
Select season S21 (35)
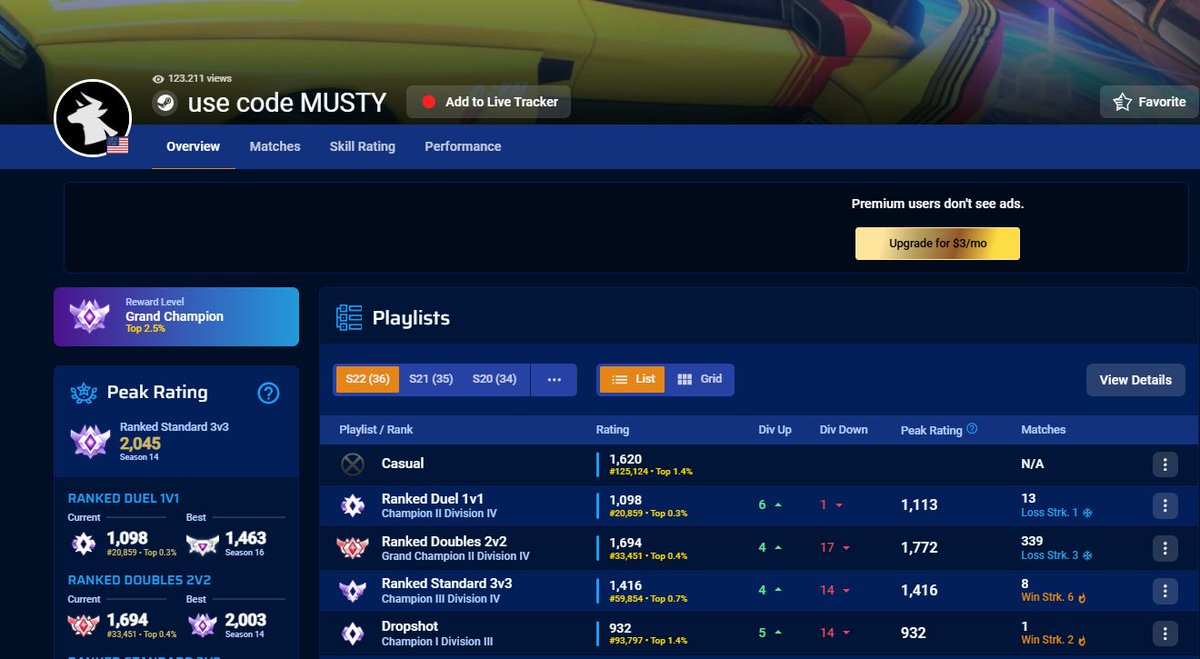[431, 380]
